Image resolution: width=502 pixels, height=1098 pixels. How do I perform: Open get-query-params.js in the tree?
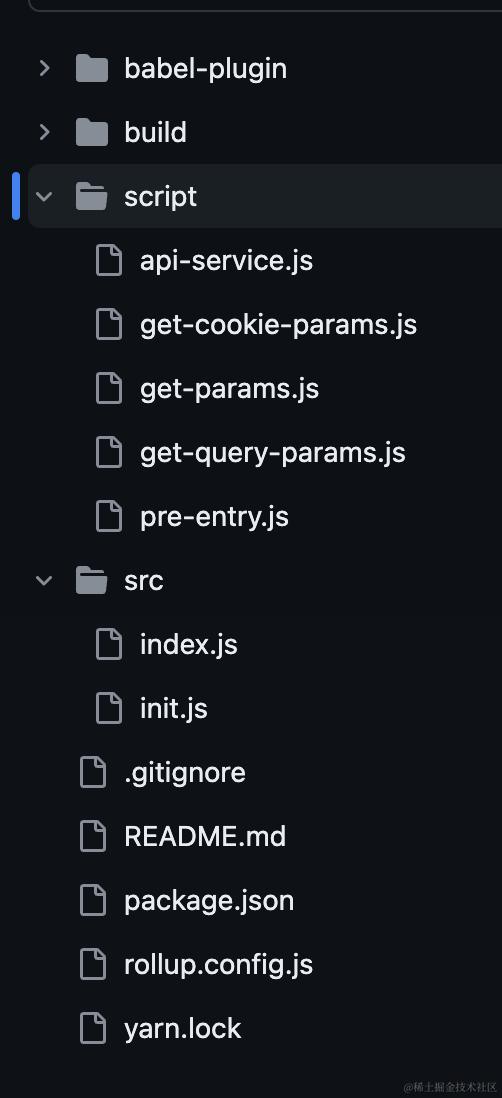coord(272,453)
